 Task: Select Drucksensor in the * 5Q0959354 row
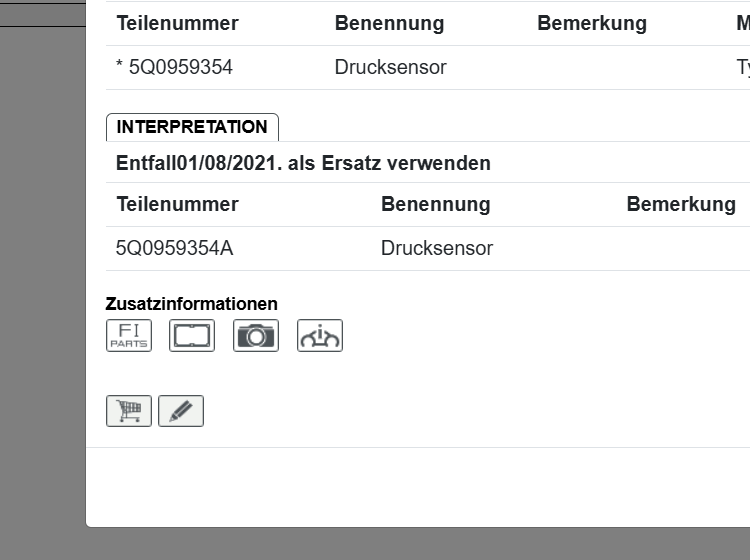[x=391, y=68]
